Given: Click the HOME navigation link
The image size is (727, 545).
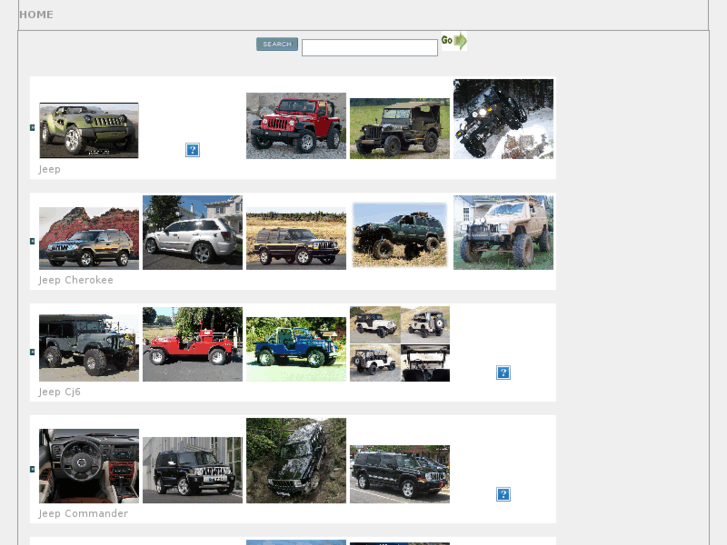Looking at the screenshot, I should tap(36, 15).
